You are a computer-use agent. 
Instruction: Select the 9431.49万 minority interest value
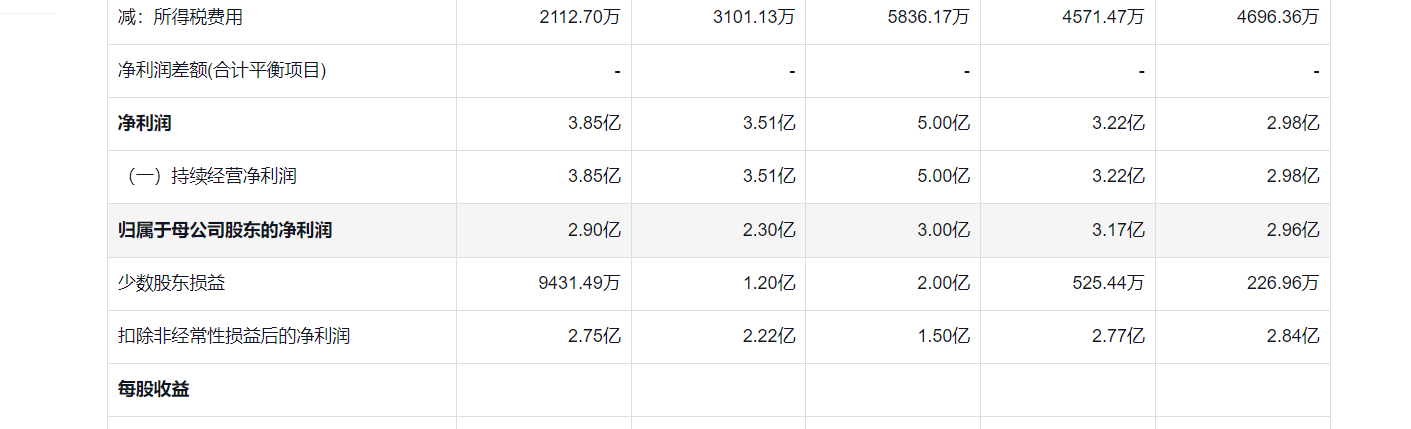(x=580, y=283)
